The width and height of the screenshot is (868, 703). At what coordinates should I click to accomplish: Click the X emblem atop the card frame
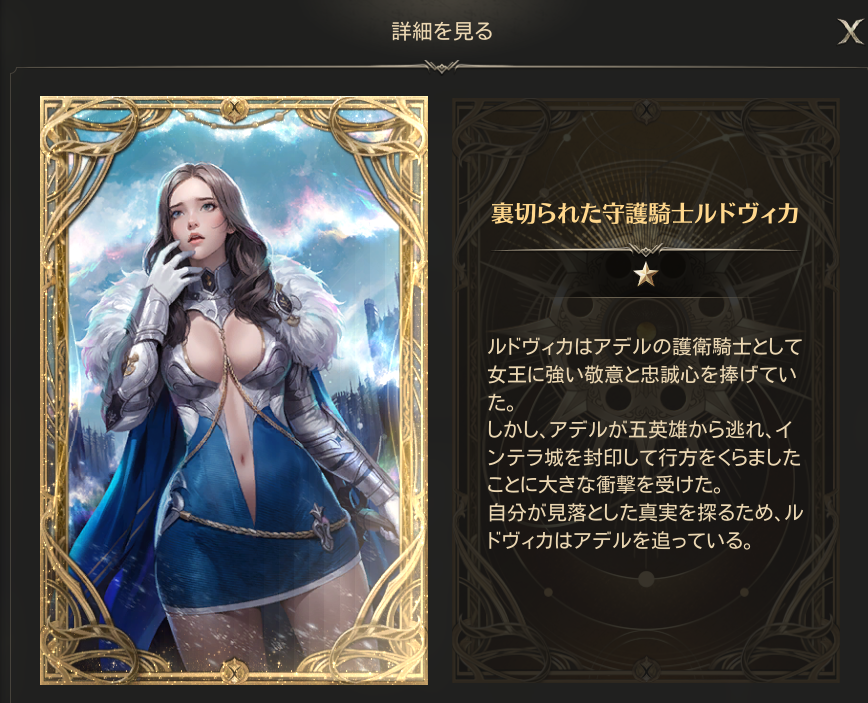click(x=234, y=108)
